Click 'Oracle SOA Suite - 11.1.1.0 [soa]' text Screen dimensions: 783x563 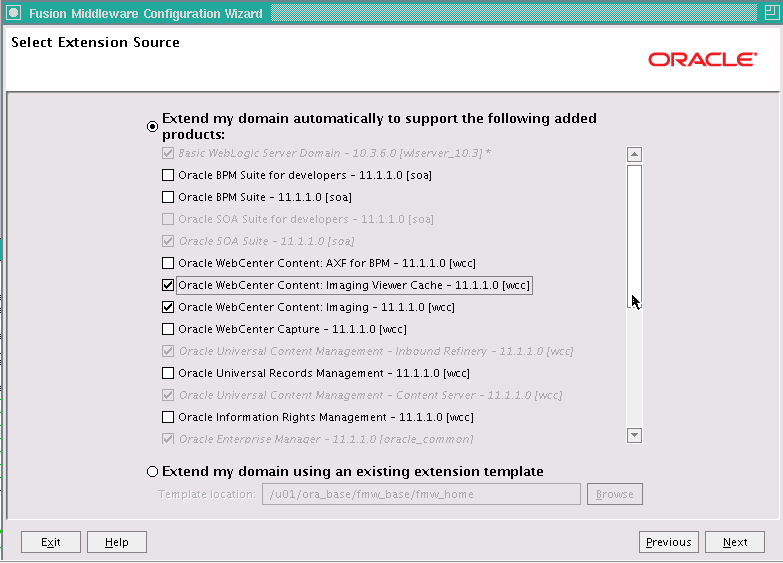tap(267, 241)
